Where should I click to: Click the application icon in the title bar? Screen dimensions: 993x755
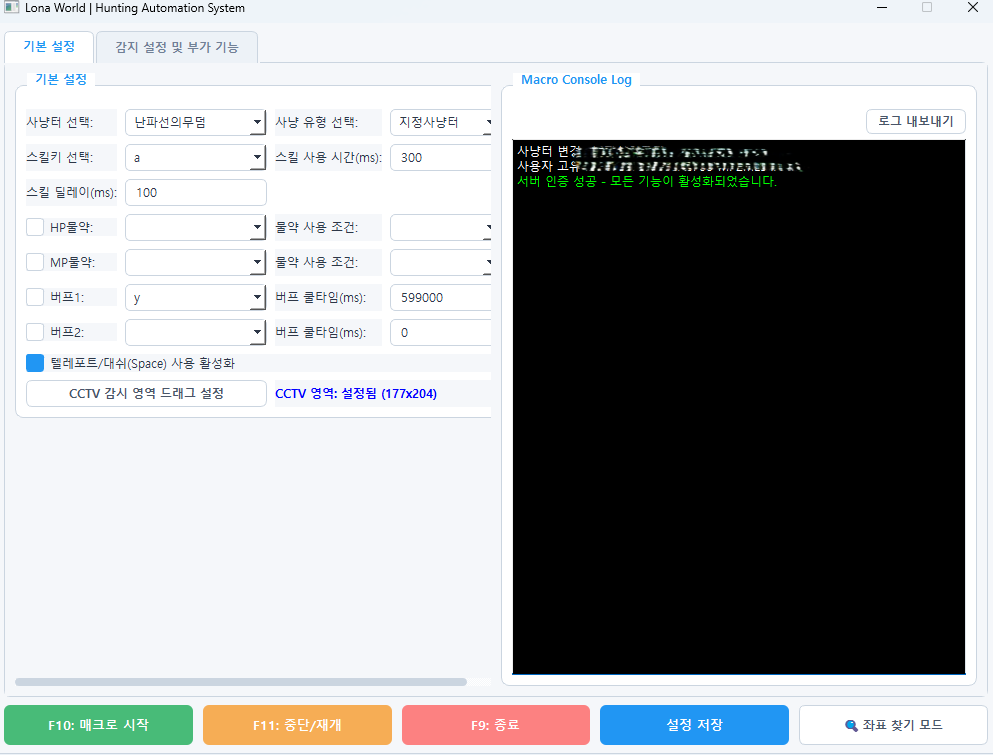[14, 8]
